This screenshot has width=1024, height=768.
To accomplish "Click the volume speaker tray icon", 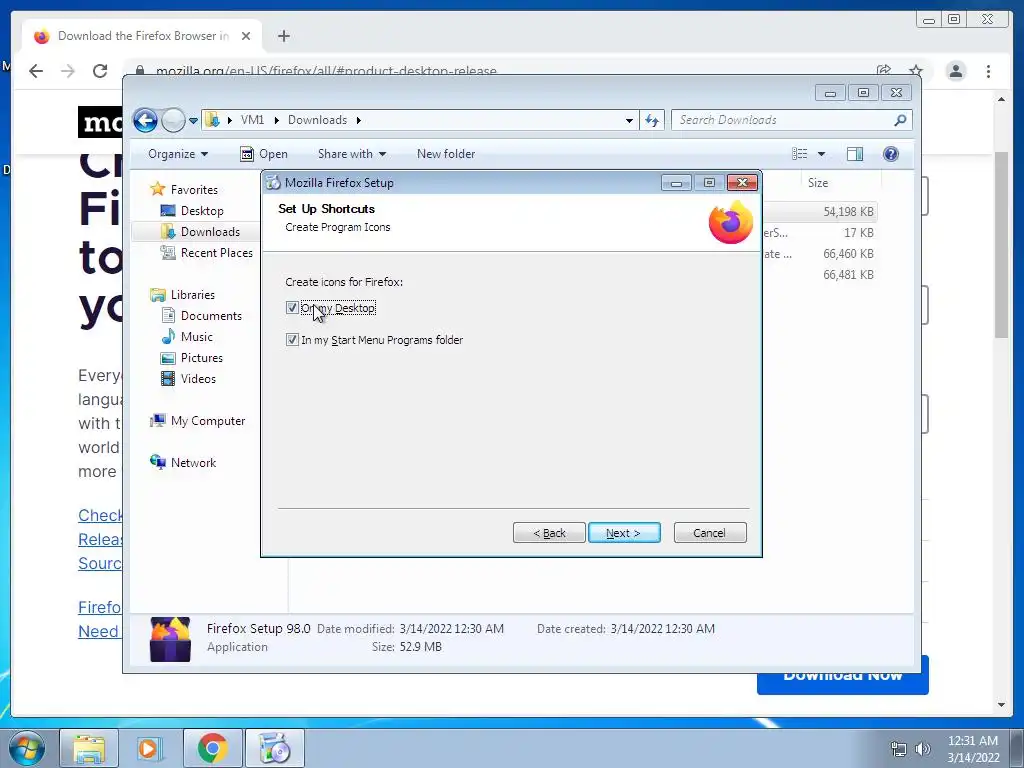I will pyautogui.click(x=922, y=749).
